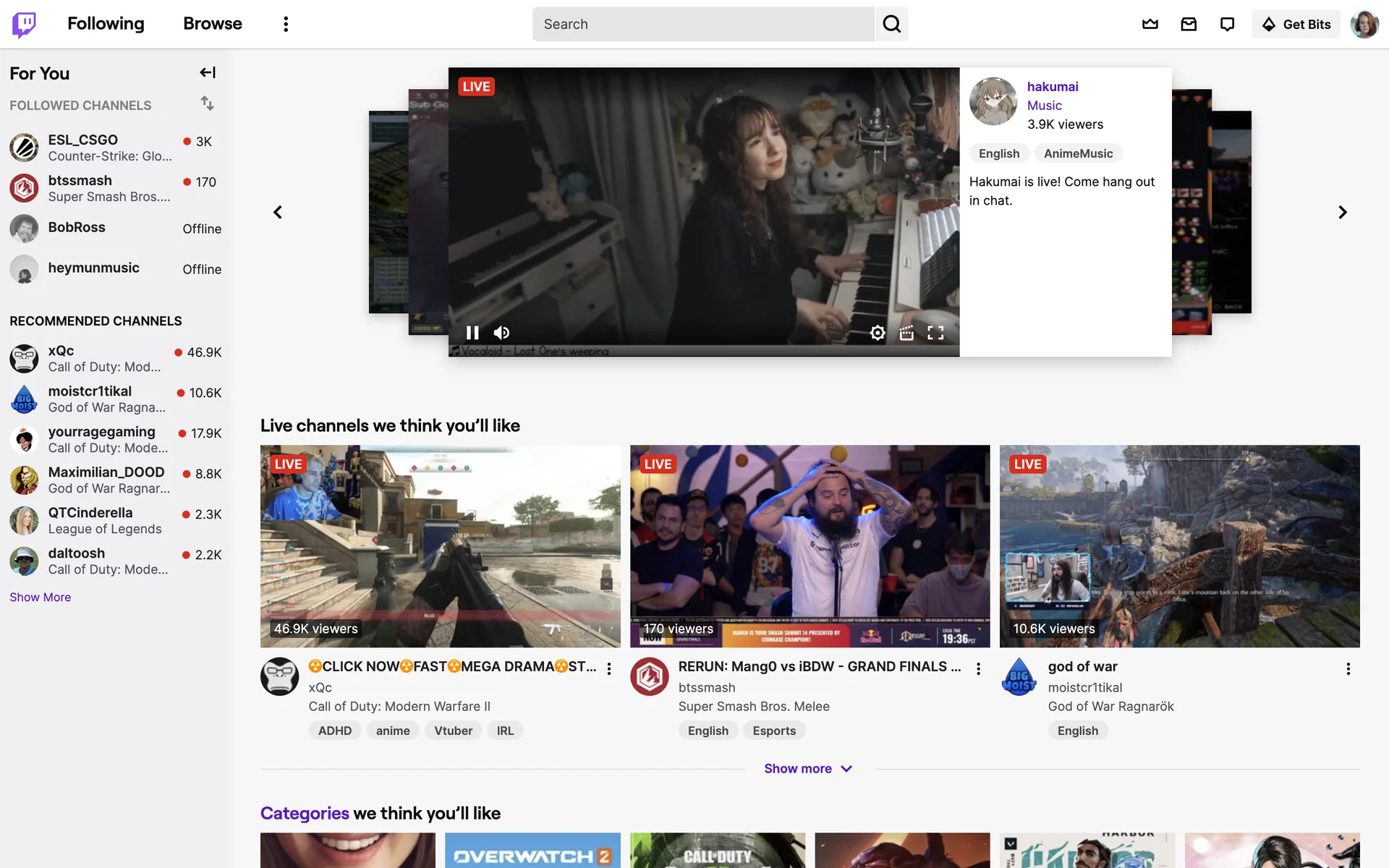Click the Get Bits button

tap(1296, 24)
